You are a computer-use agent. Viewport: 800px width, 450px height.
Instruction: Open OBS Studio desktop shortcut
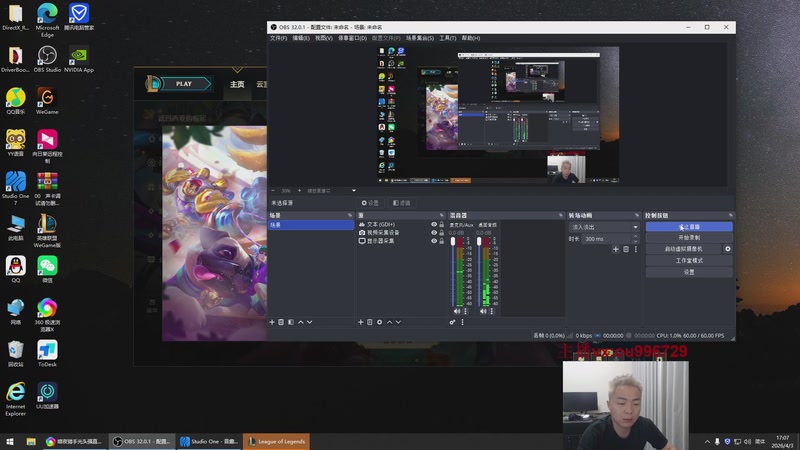click(47, 59)
